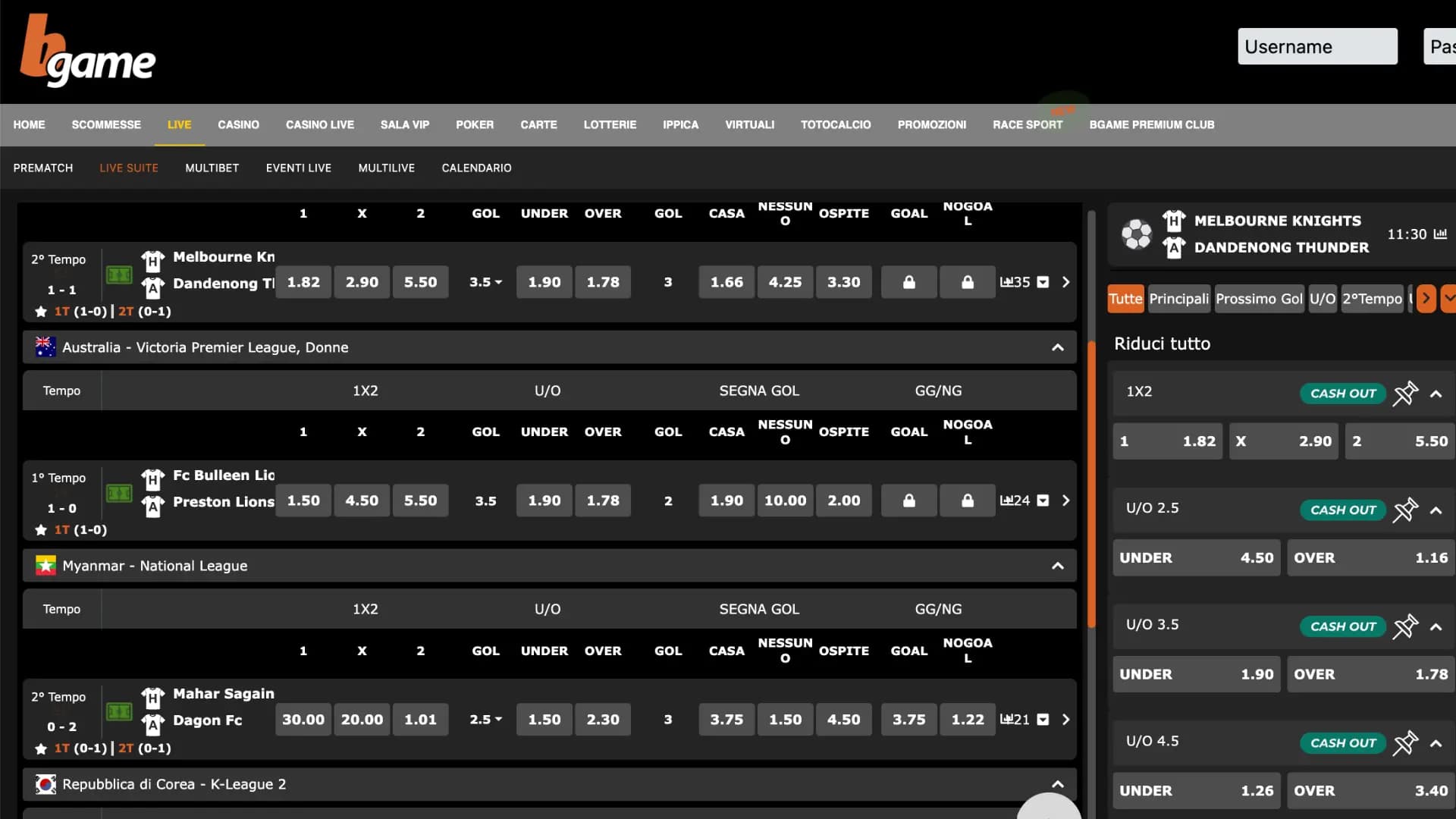Open statistics icon for Mahar Sagain match
This screenshot has width=1456, height=819.
[1006, 719]
